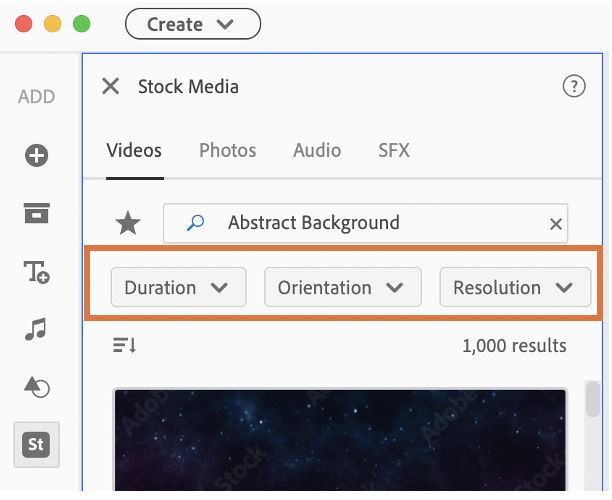
Task: Expand the Duration filter dropdown
Action: click(177, 288)
